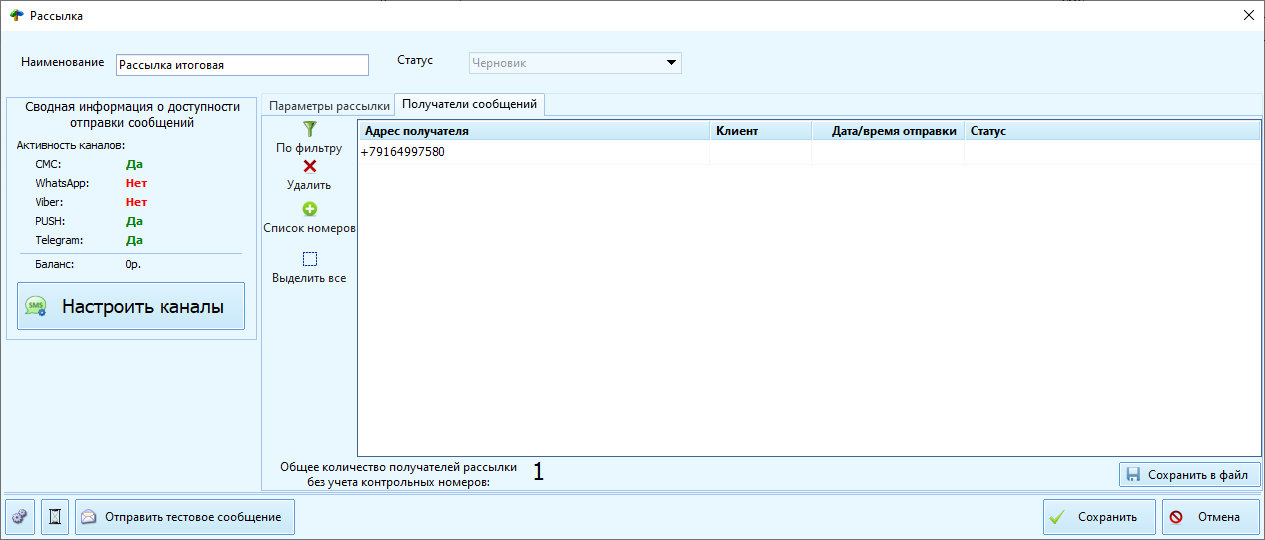1265x540 pixels.
Task: Click the Клиент column header
Action: pyautogui.click(x=761, y=131)
